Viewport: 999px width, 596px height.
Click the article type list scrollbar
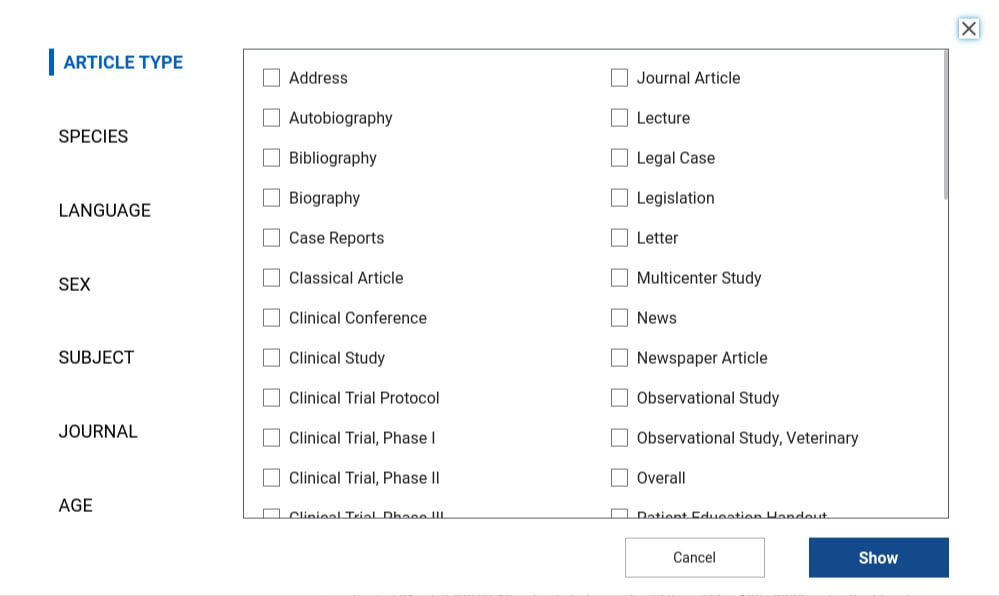tap(945, 125)
